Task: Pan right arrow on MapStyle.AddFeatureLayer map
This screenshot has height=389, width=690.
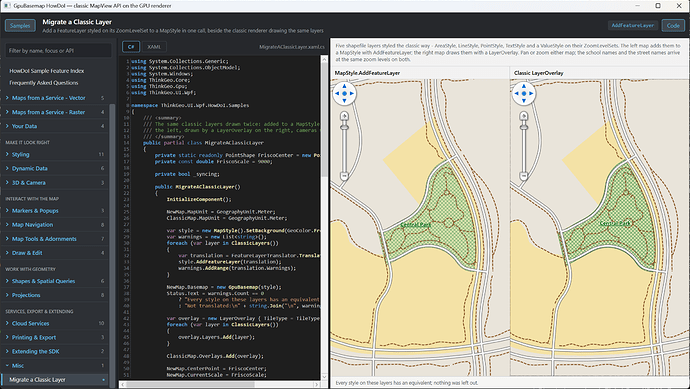Action: point(352,93)
